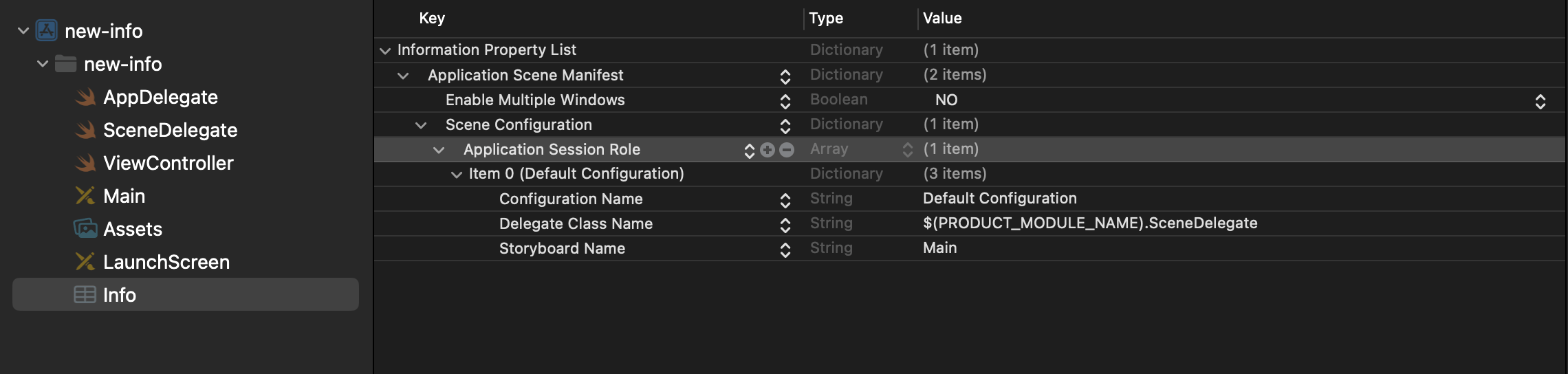Collapse Information Property List row
The width and height of the screenshot is (1568, 374).
click(385, 51)
